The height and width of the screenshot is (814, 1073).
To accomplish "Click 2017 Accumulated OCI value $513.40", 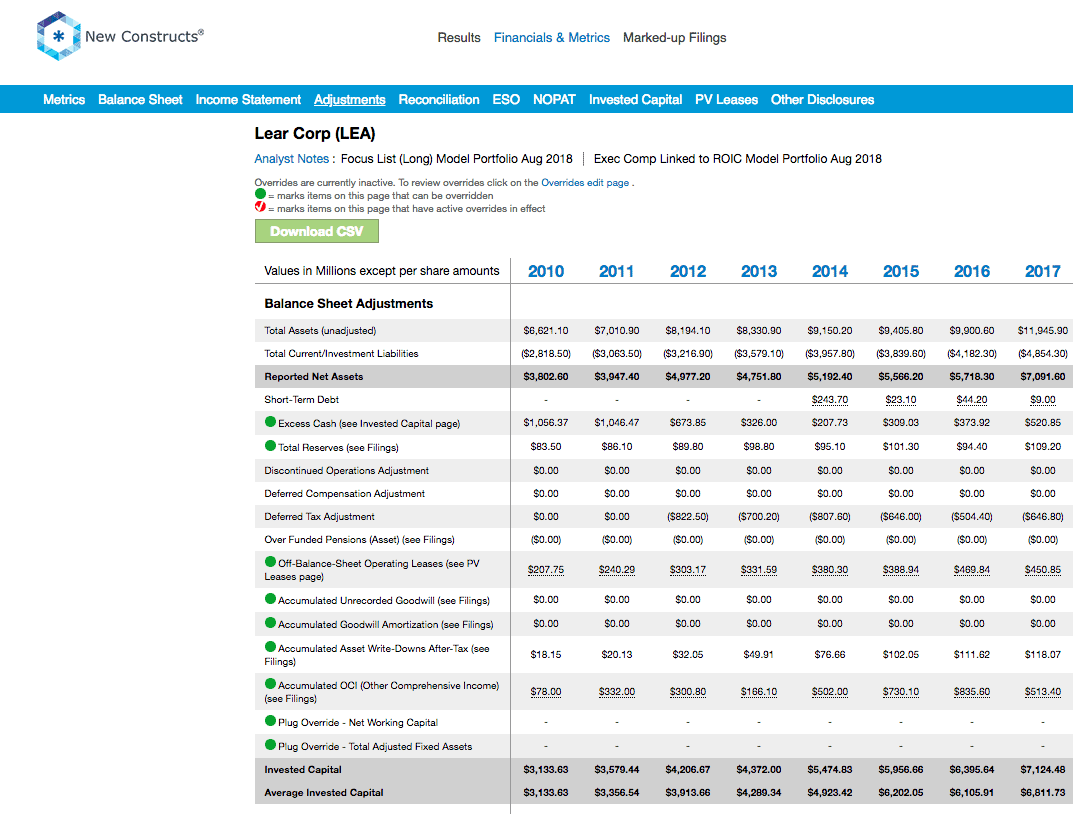I will (x=1043, y=692).
